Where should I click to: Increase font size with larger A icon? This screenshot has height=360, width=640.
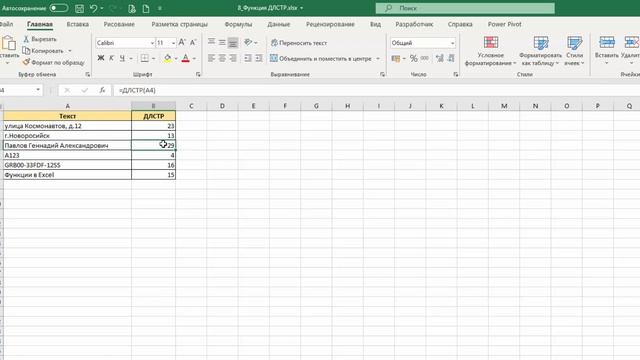click(182, 42)
